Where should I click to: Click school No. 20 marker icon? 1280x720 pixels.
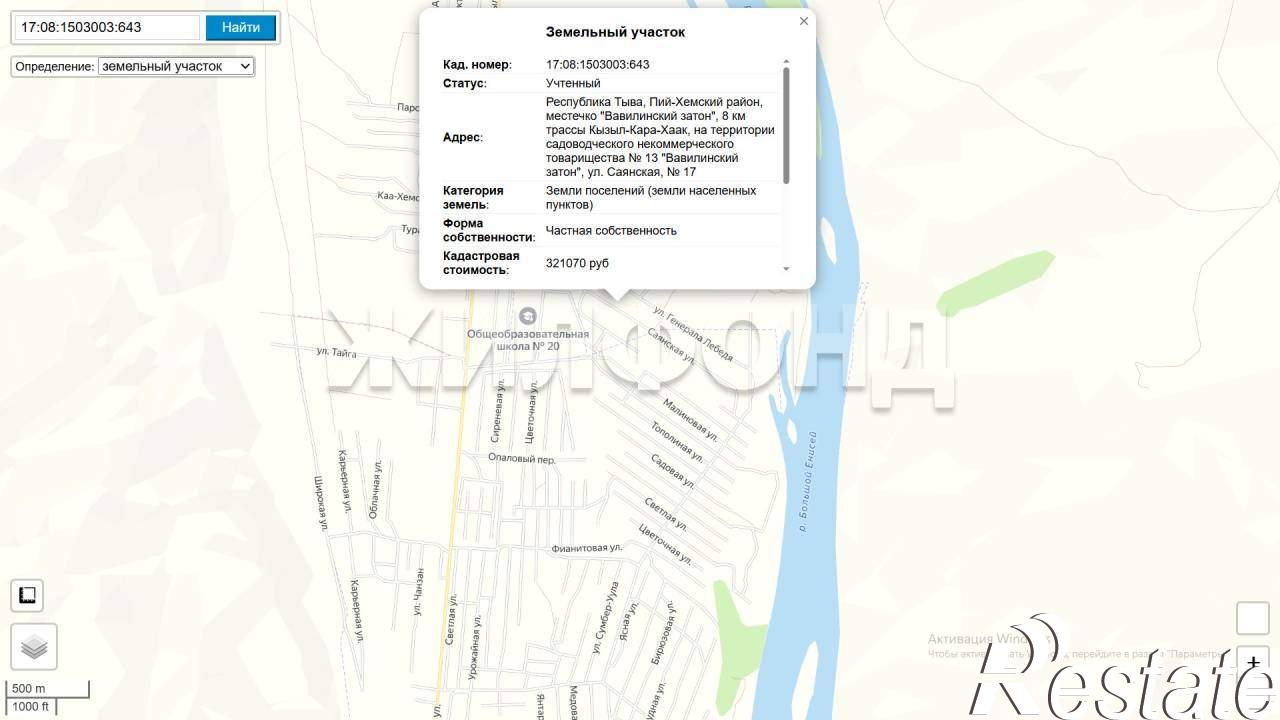click(528, 316)
